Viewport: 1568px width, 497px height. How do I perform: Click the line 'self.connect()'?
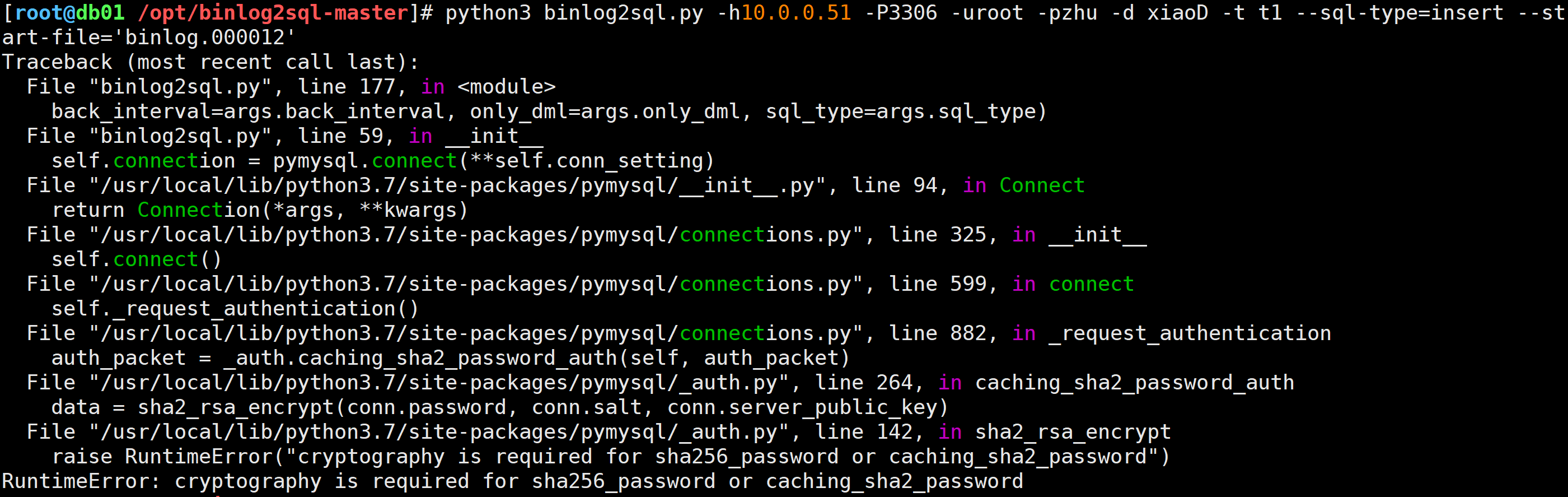[137, 259]
